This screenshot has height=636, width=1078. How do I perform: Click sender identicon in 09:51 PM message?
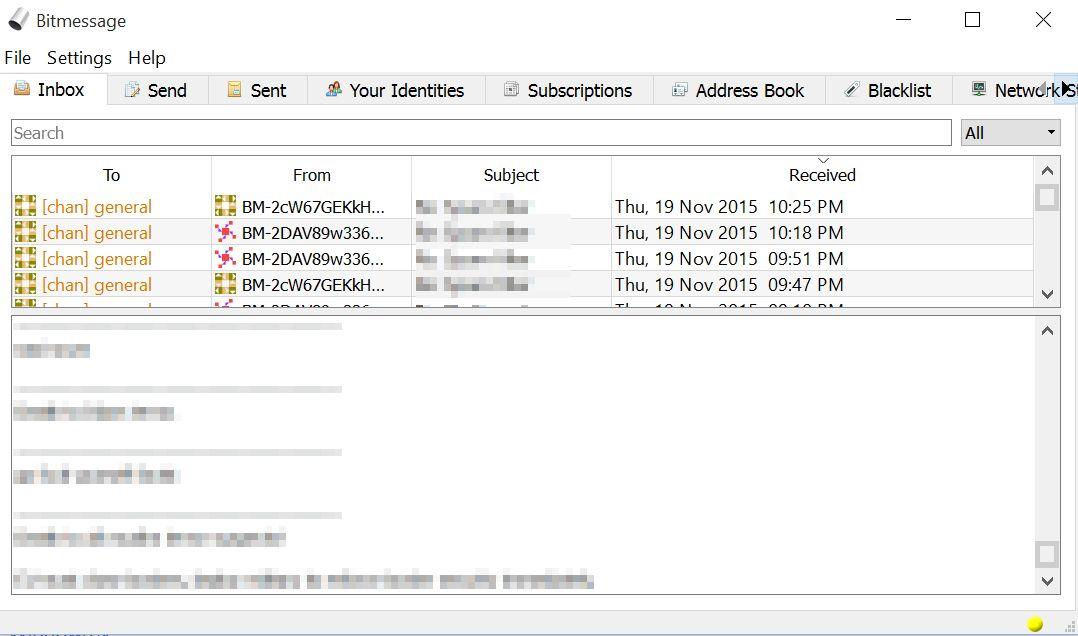click(x=225, y=259)
